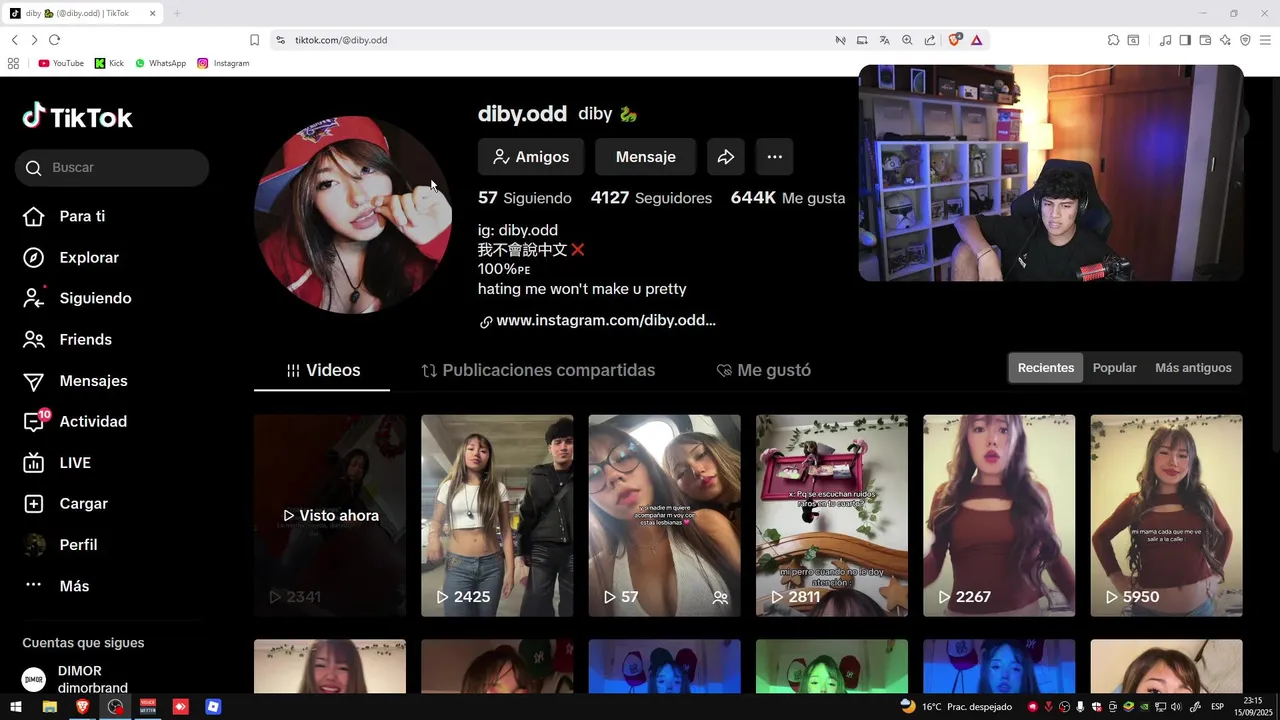
Task: Open Brave VPN shield icon
Action: (1245, 40)
